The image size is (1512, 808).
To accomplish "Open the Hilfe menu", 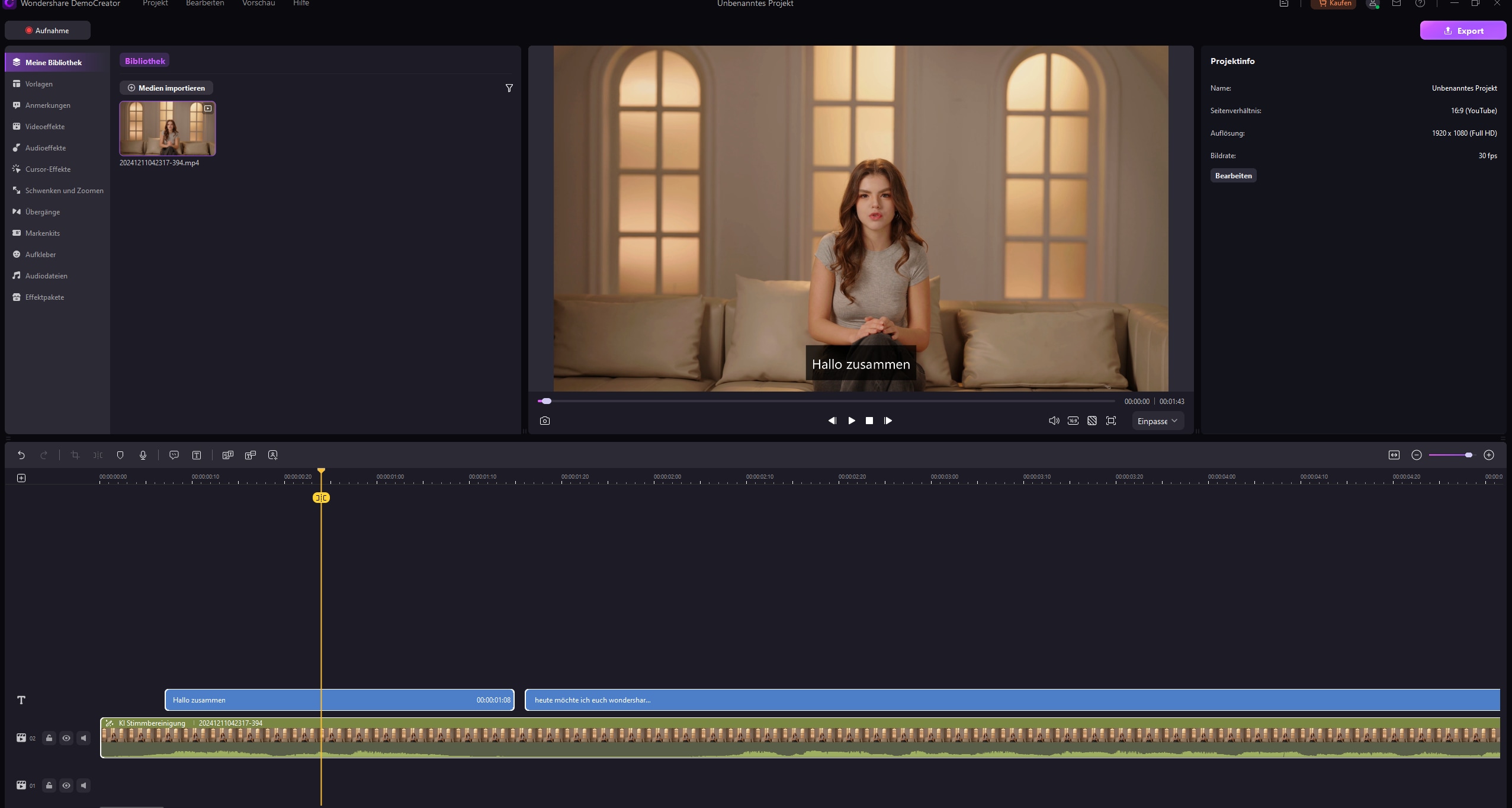I will [301, 4].
